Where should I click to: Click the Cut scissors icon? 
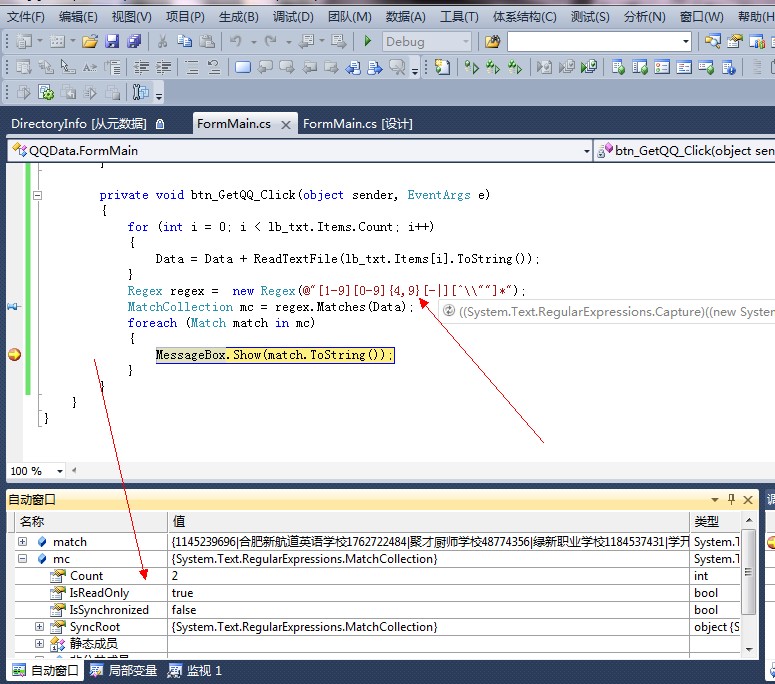pyautogui.click(x=163, y=41)
